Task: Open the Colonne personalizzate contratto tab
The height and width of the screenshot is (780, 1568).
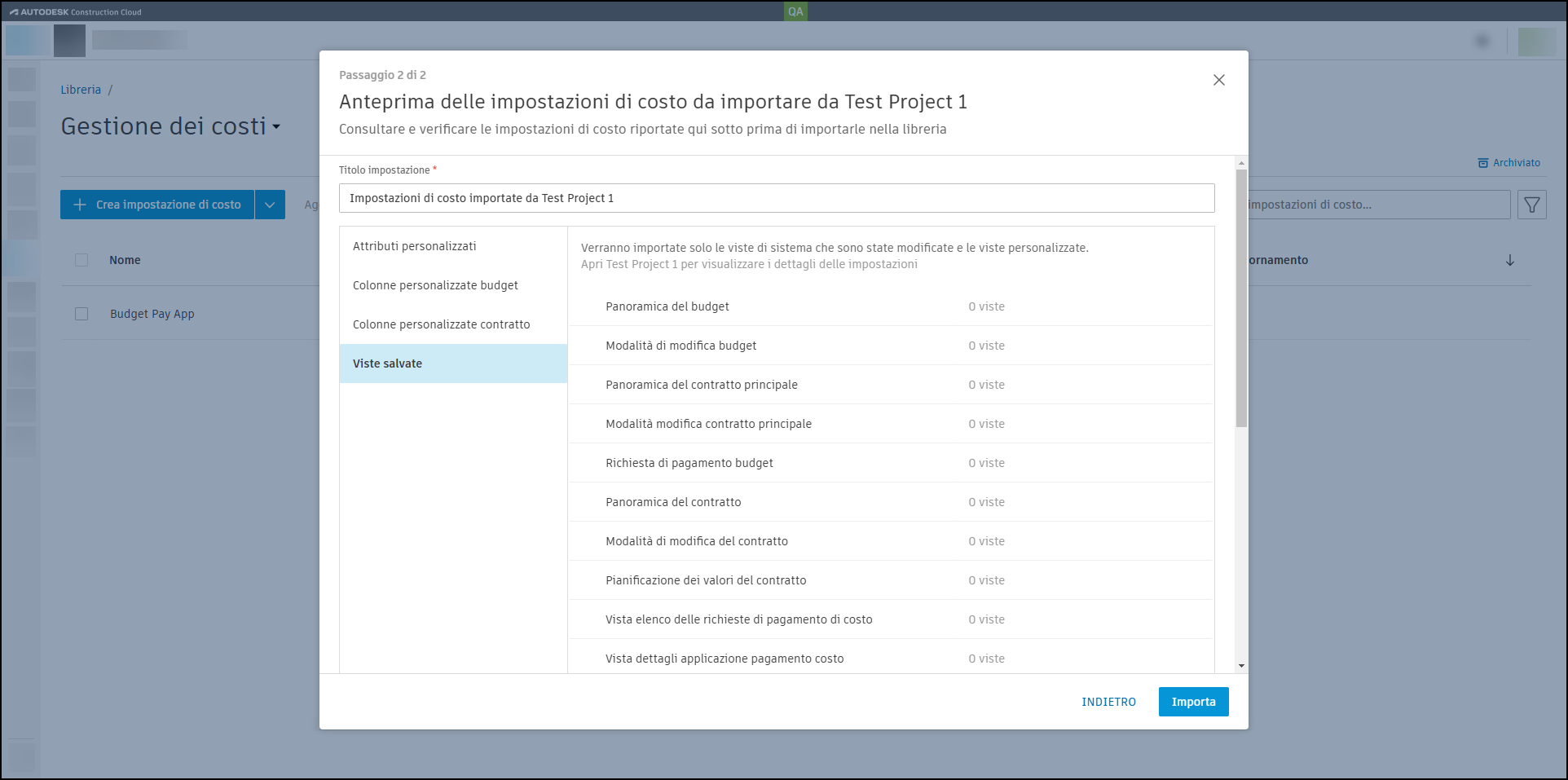Action: pyautogui.click(x=441, y=324)
